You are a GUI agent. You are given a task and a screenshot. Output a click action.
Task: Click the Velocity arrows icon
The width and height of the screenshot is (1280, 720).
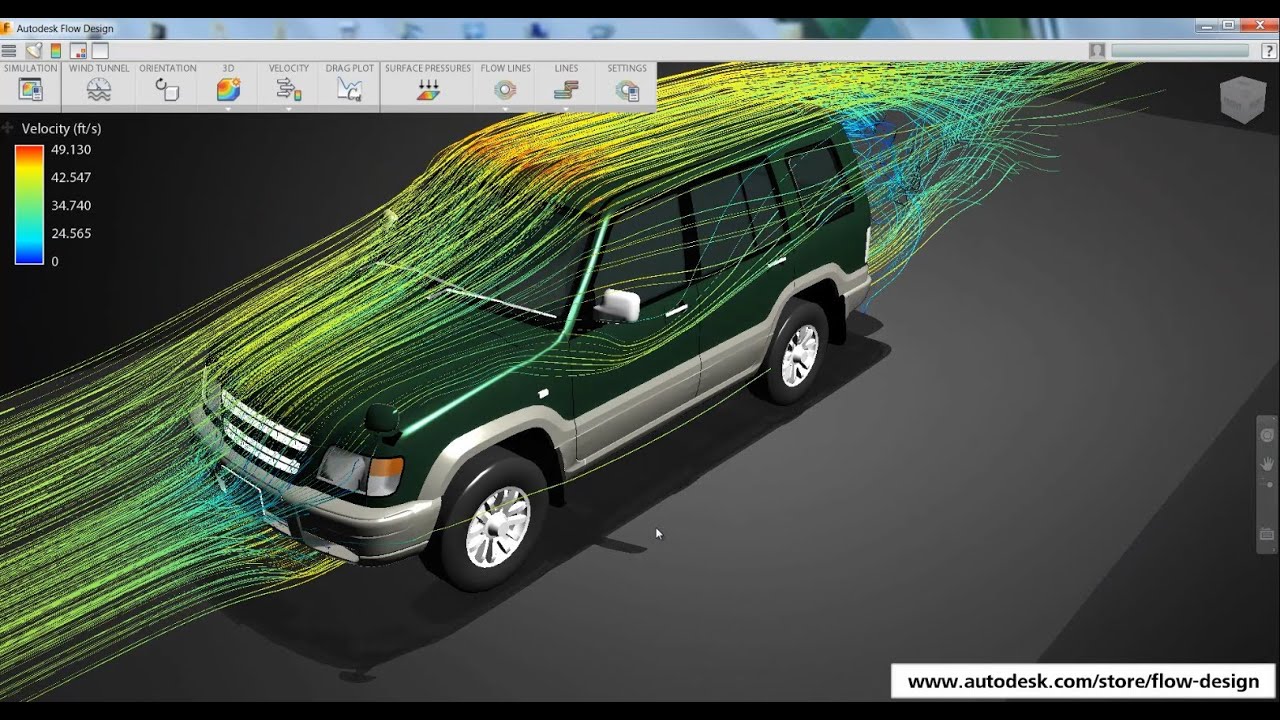coord(288,90)
